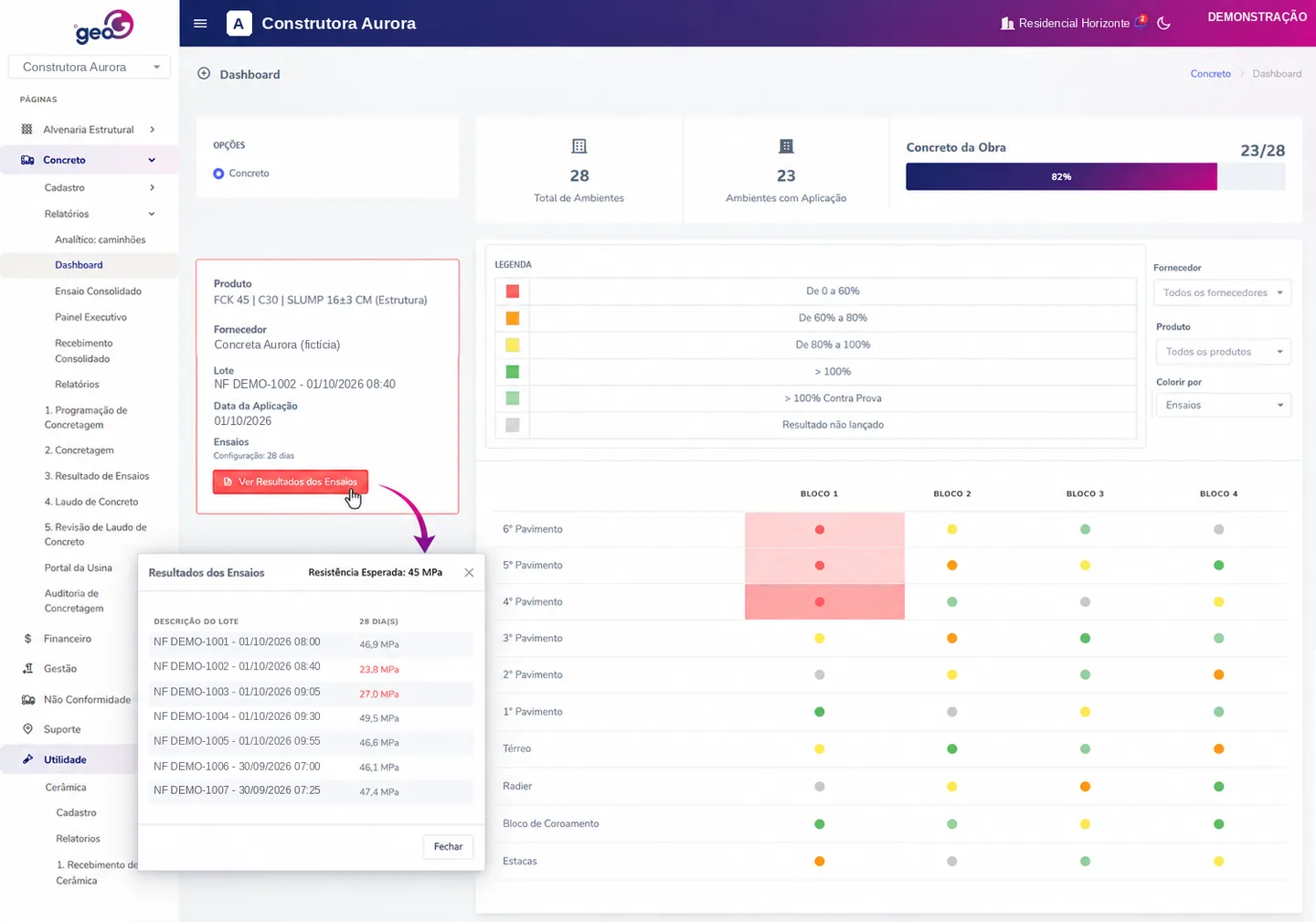Click the Suporte pin icon
The width and height of the screenshot is (1316, 922).
coord(27,729)
